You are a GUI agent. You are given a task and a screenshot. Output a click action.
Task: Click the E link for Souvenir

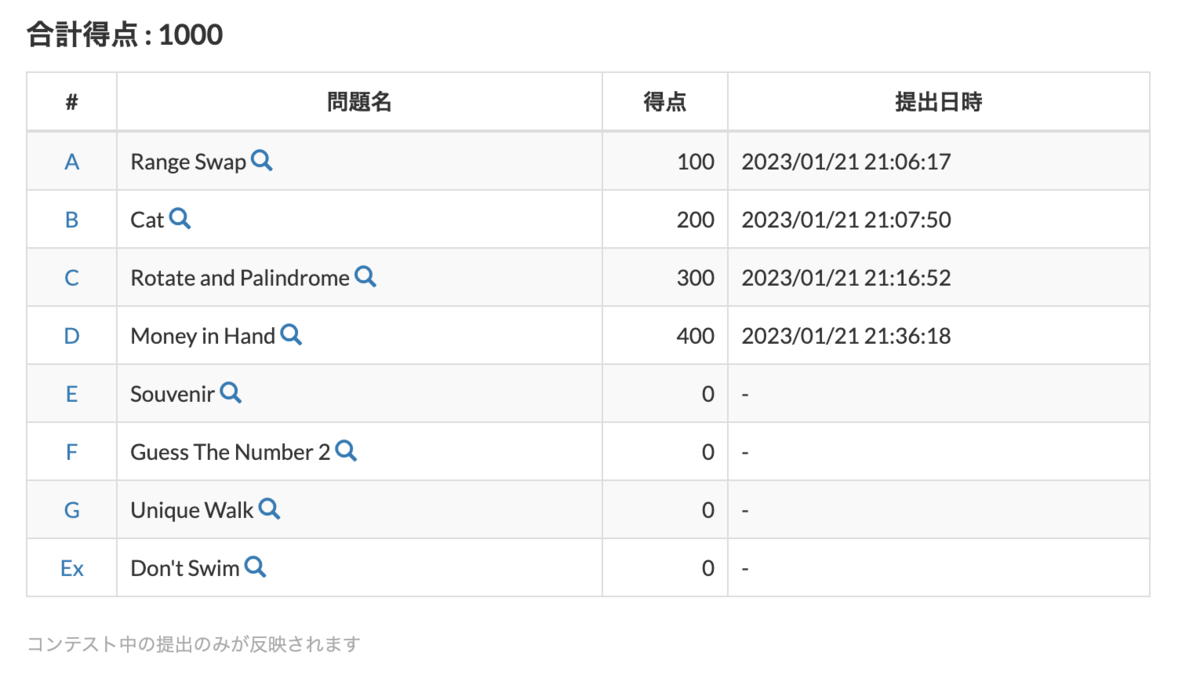click(71, 394)
